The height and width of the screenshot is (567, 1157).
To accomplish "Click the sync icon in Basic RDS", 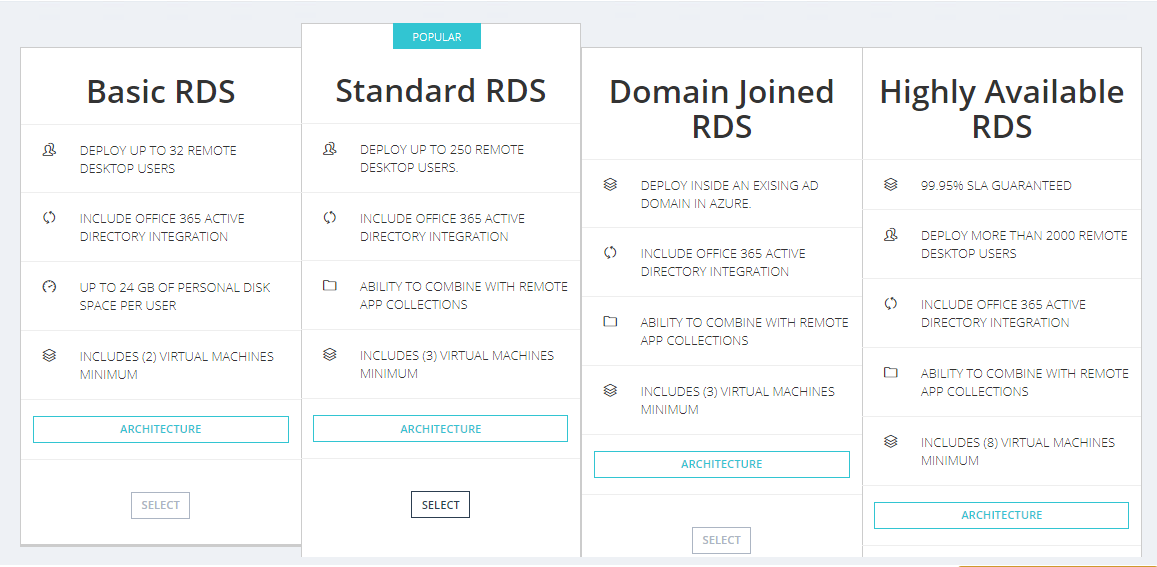I will pos(49,218).
